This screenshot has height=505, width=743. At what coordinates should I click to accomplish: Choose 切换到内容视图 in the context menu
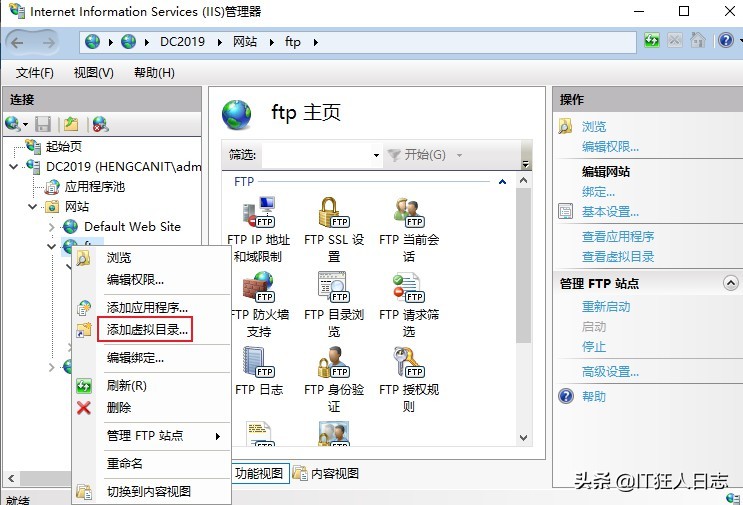pyautogui.click(x=149, y=491)
